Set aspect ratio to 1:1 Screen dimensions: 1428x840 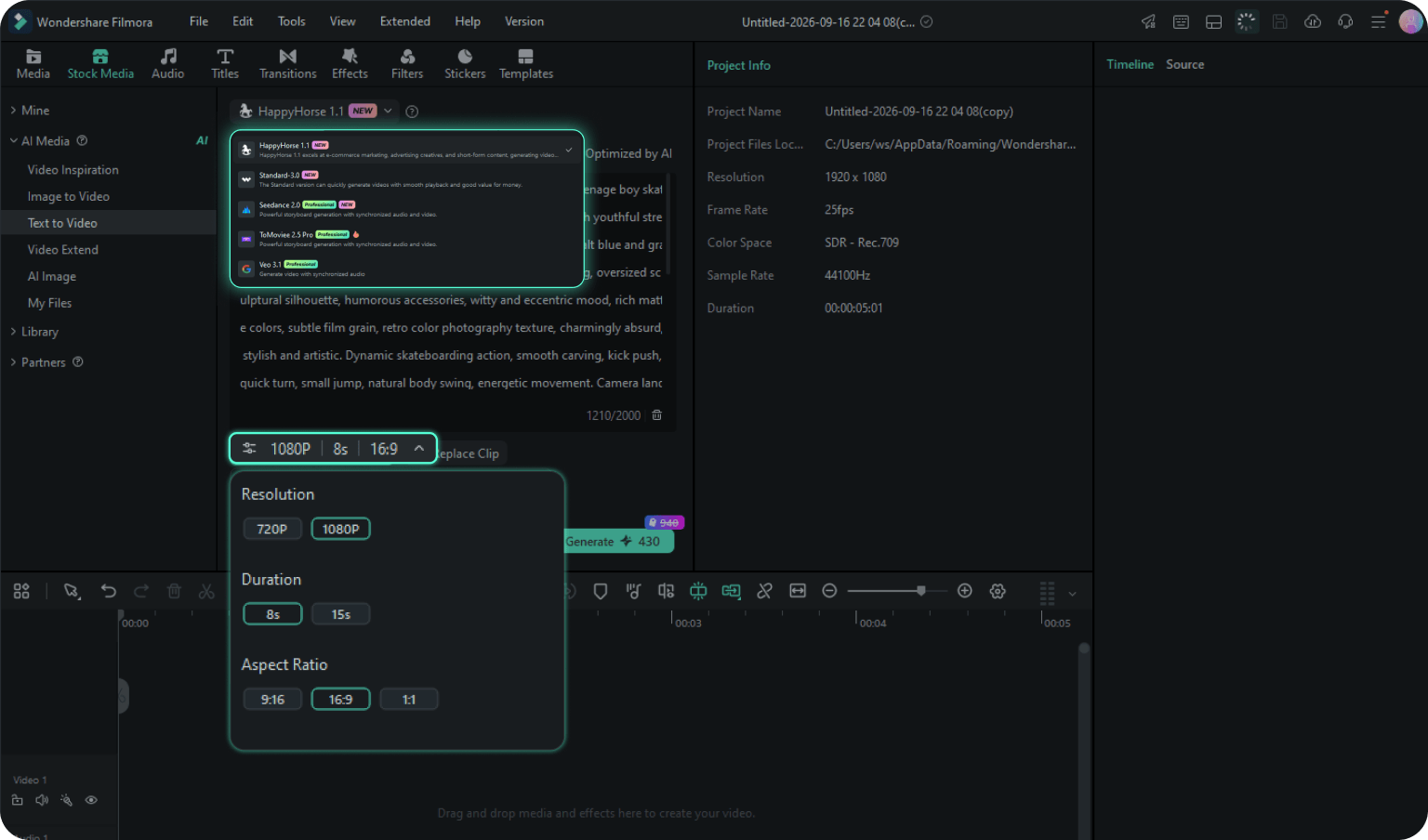click(x=409, y=700)
